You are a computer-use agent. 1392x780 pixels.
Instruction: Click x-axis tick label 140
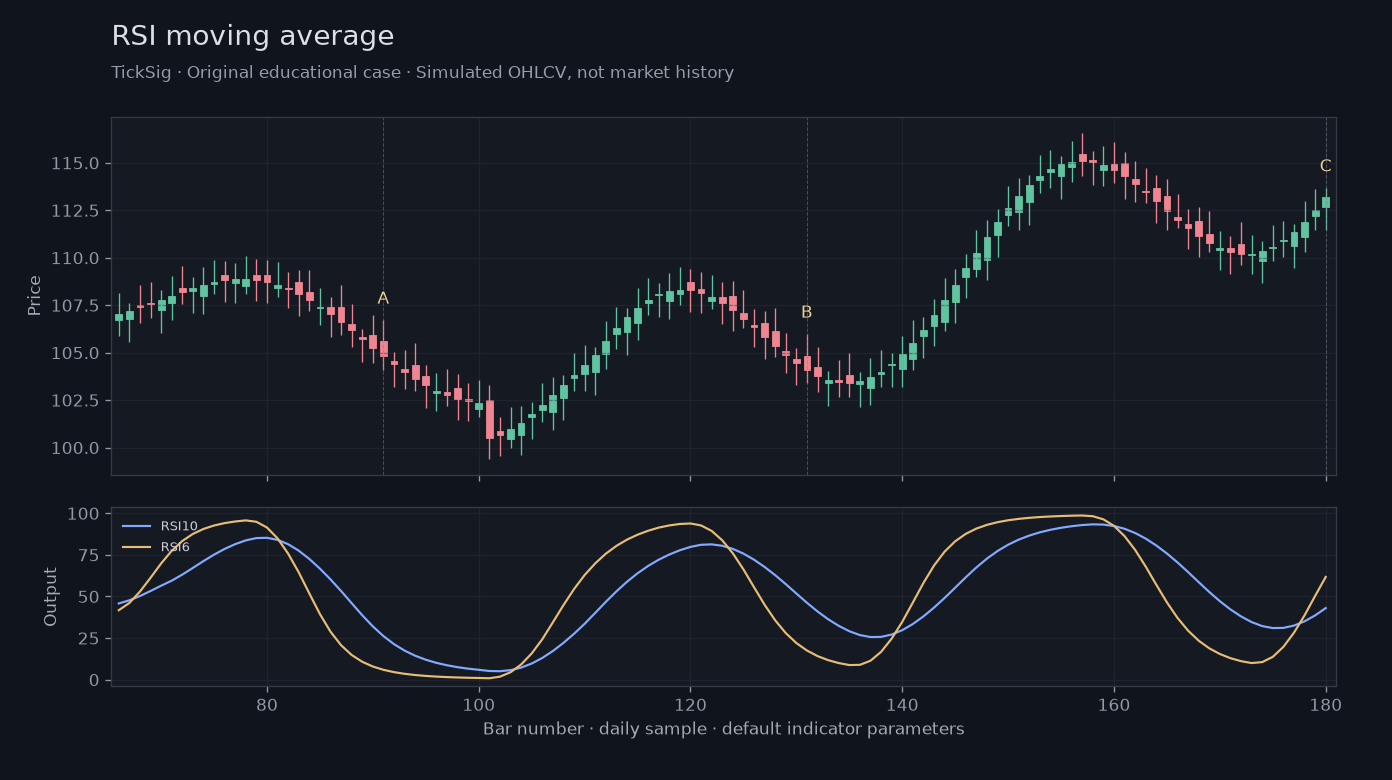[902, 704]
